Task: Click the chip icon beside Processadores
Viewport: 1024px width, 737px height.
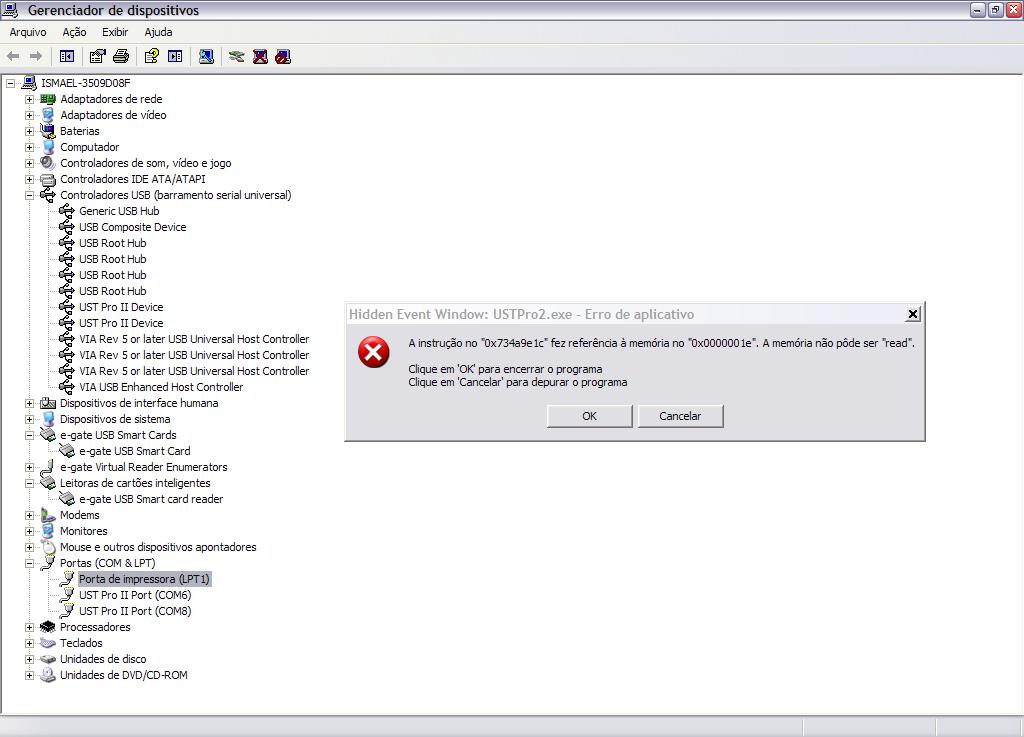Action: 48,627
